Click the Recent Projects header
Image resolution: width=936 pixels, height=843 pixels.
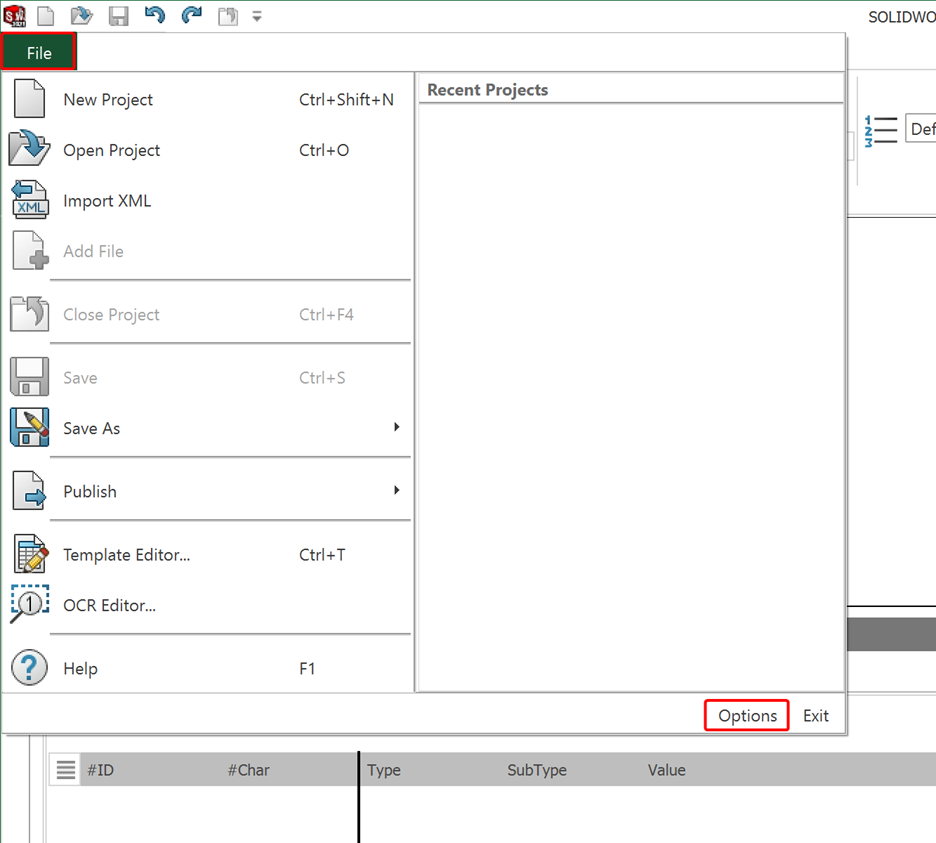(488, 90)
